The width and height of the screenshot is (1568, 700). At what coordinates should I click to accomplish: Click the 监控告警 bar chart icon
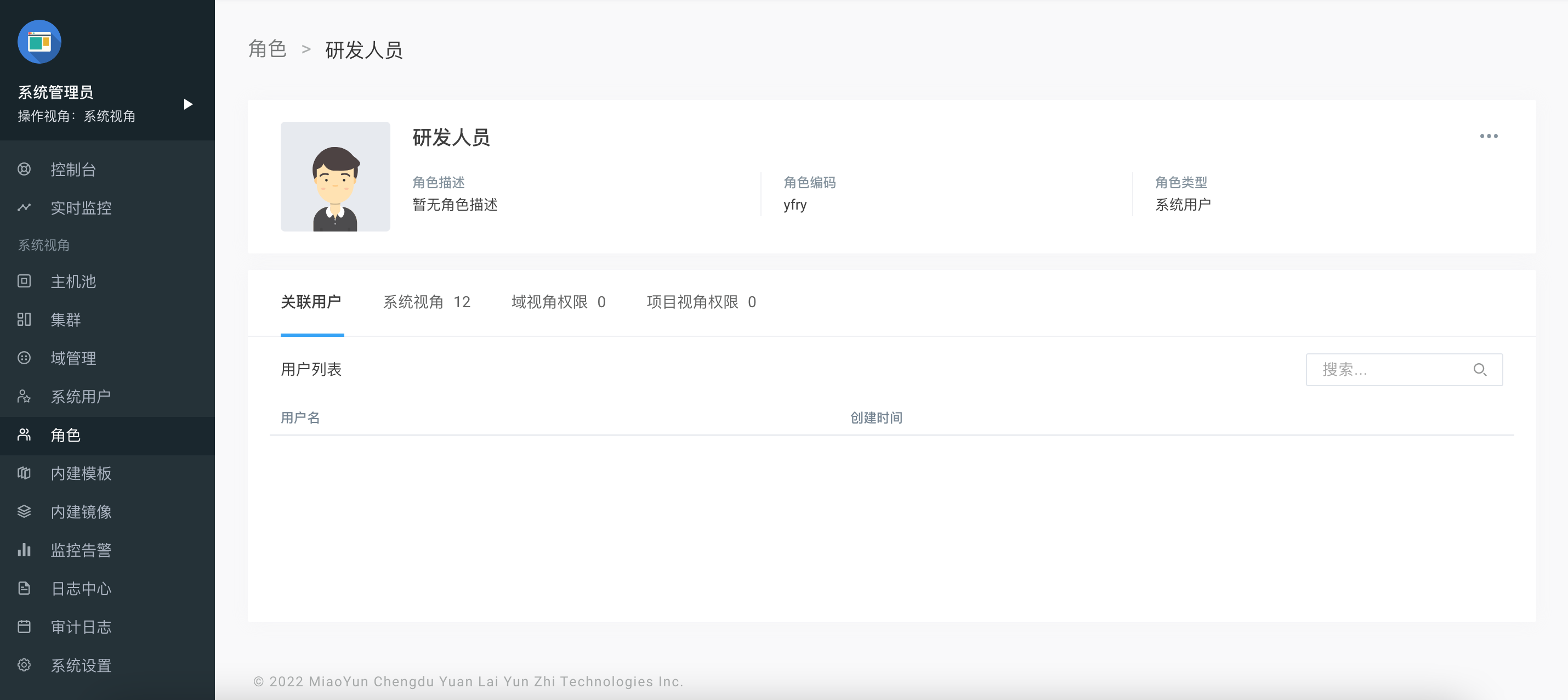(x=24, y=550)
